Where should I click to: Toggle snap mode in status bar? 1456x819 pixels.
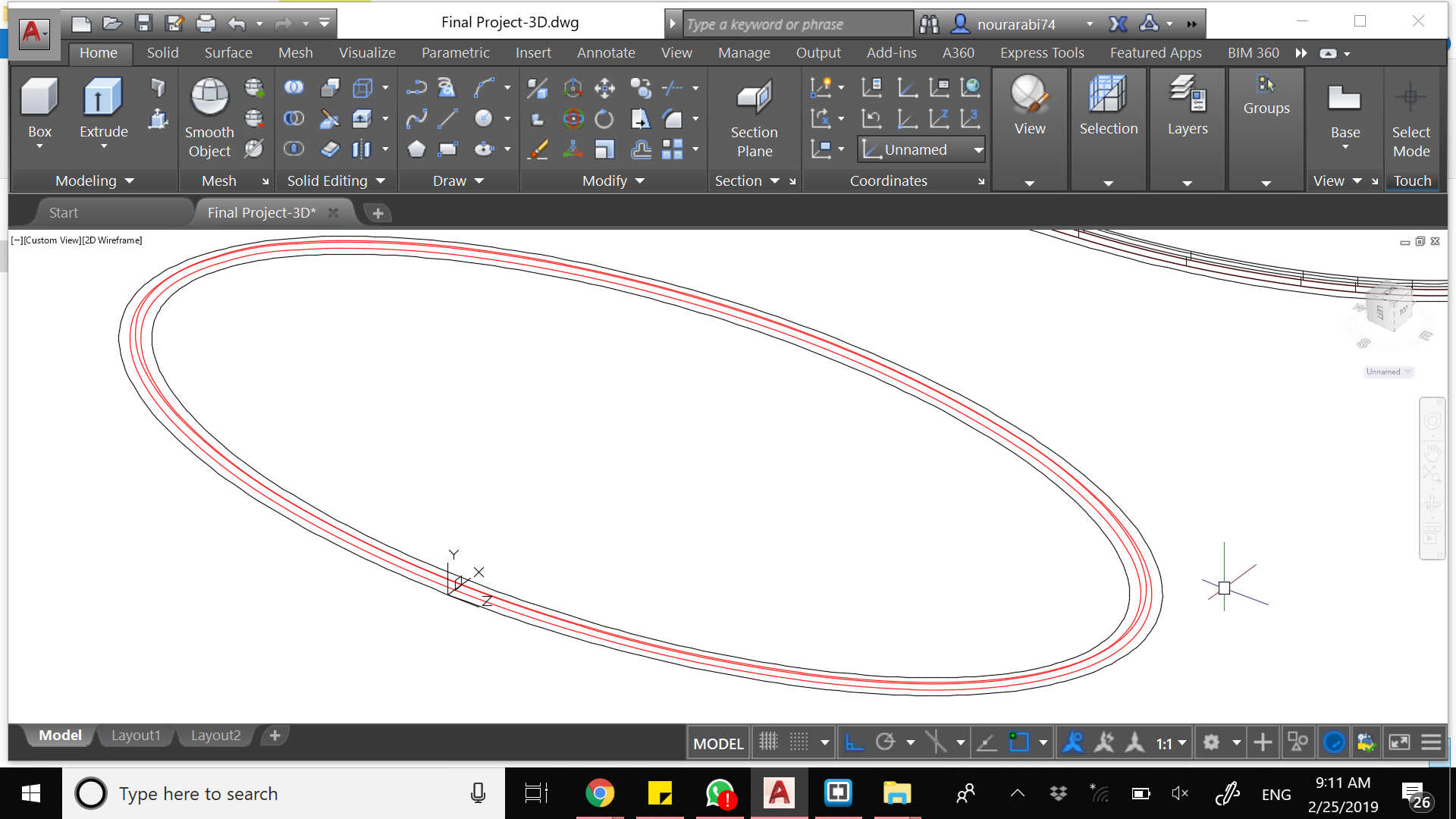point(799,742)
